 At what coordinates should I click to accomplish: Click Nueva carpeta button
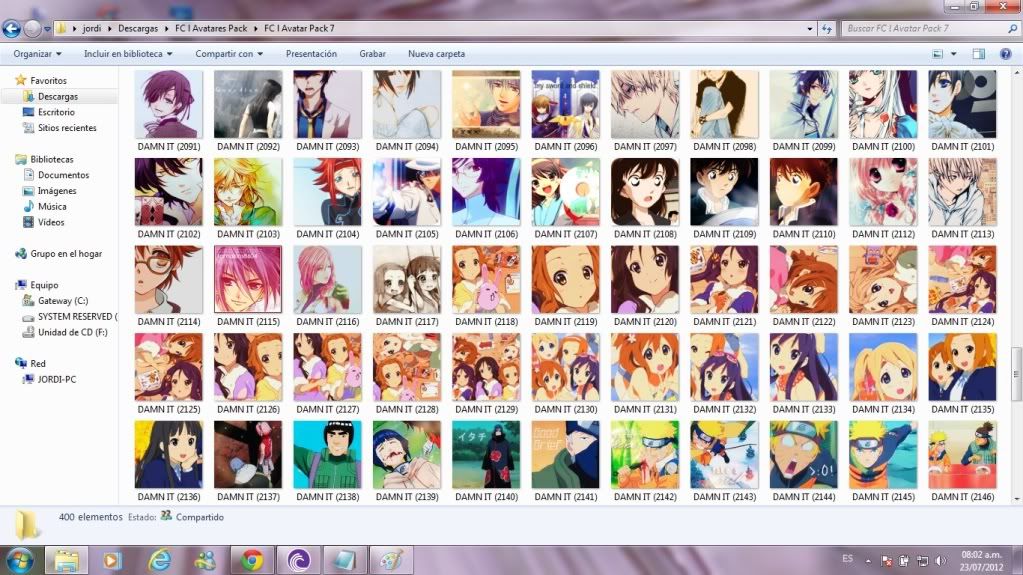coord(436,54)
